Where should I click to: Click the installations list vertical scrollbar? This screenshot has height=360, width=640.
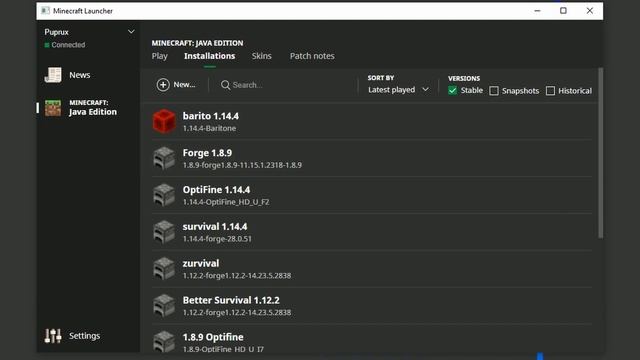(x=600, y=153)
